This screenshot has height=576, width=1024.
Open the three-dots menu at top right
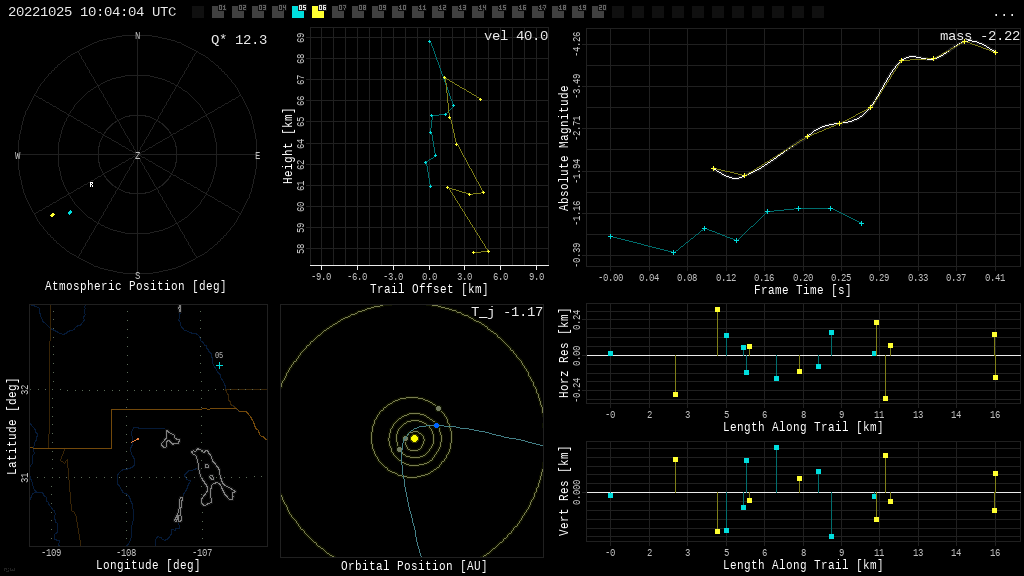1003,13
